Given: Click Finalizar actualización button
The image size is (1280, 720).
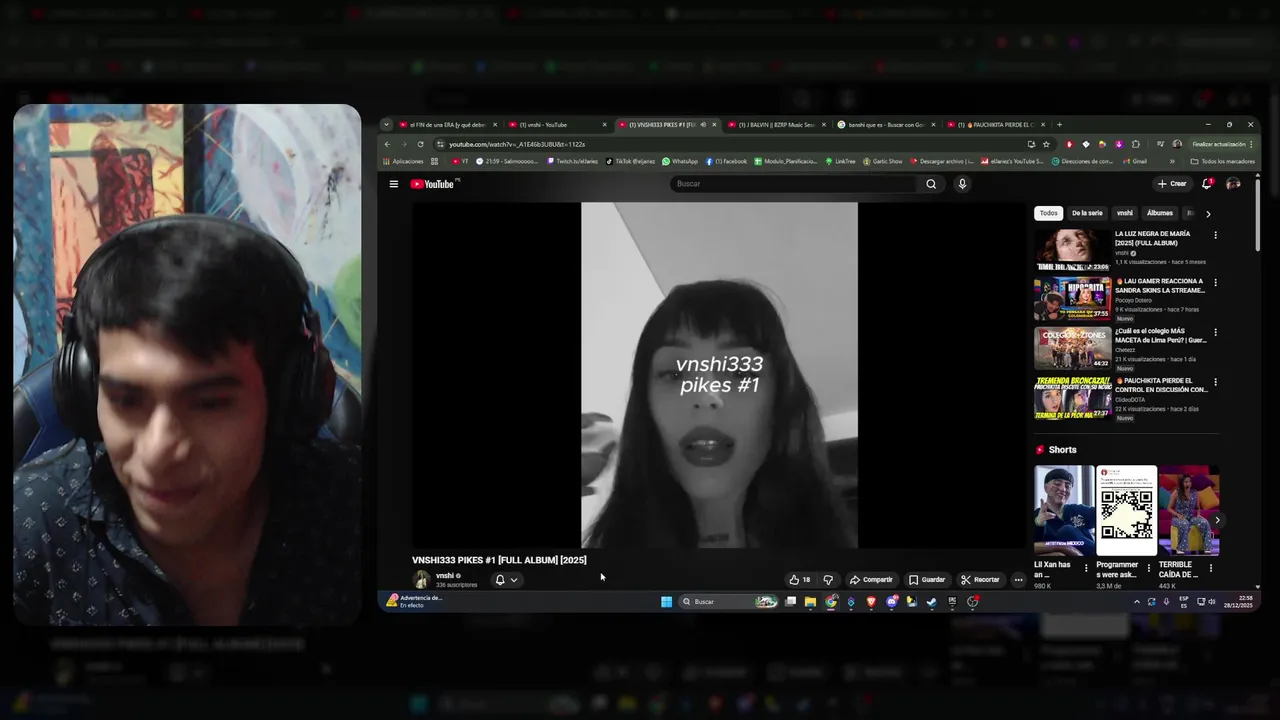Looking at the screenshot, I should [x=1222, y=144].
